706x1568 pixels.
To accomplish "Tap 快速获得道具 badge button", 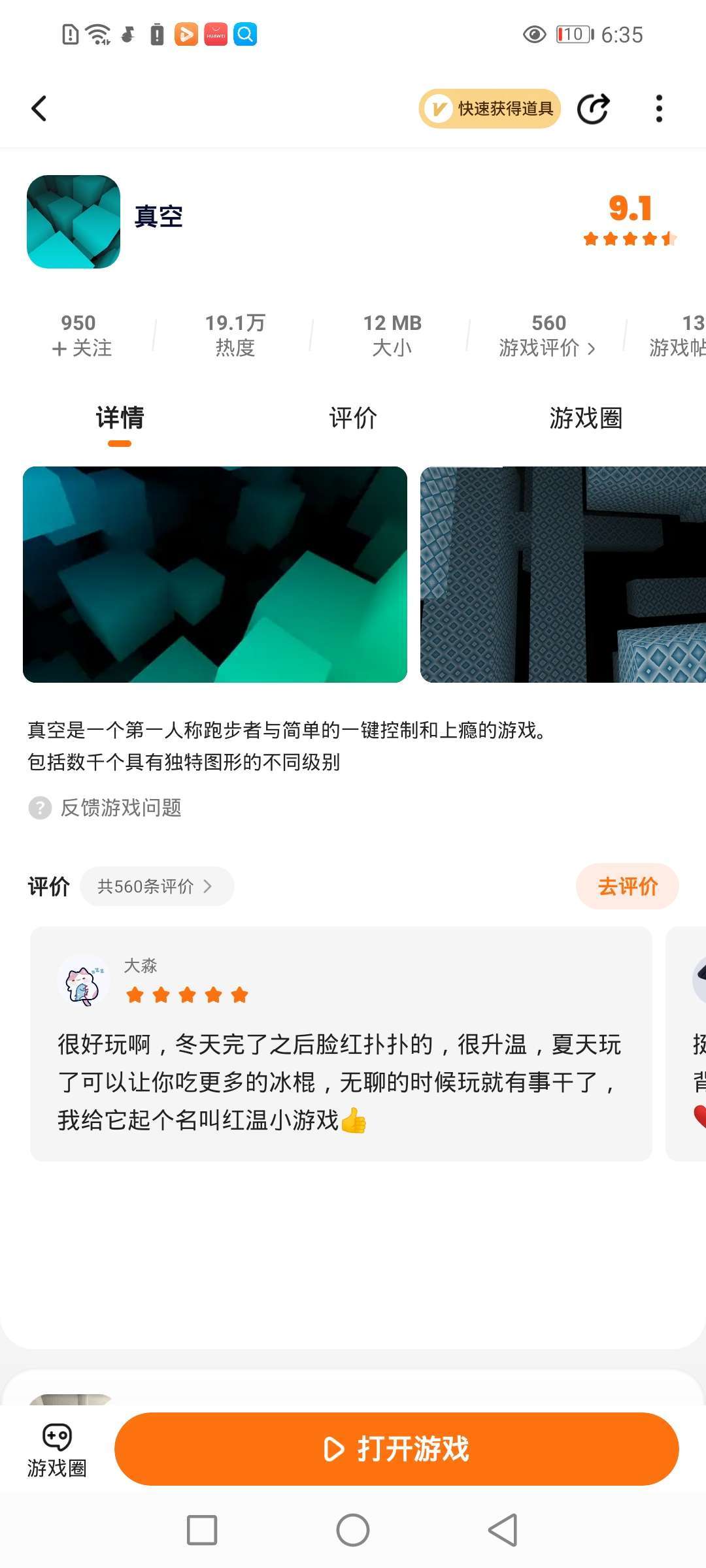I will pyautogui.click(x=490, y=108).
